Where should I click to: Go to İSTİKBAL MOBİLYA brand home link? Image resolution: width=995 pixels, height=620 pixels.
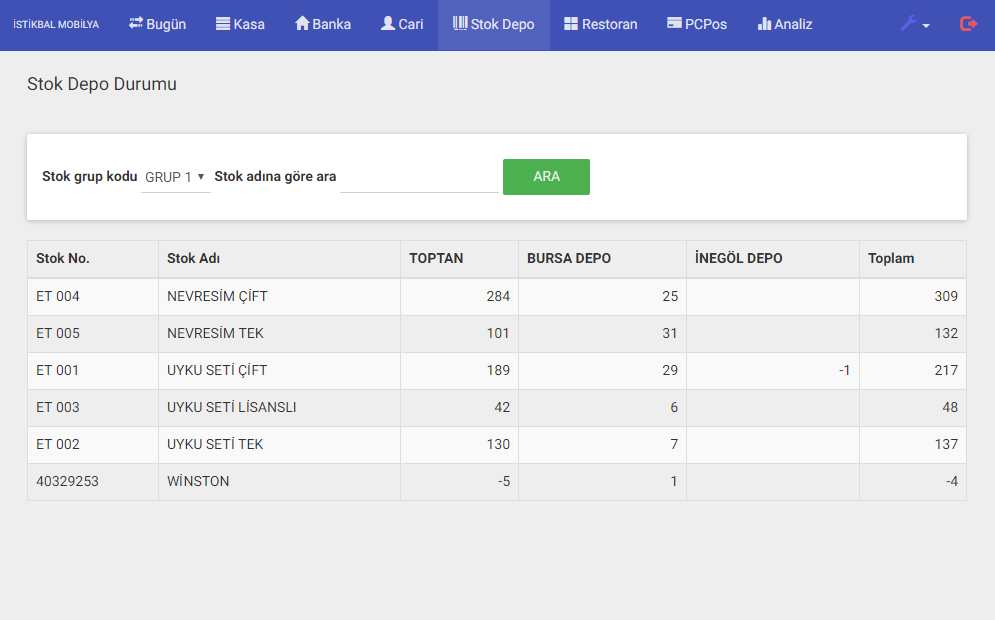[56, 25]
